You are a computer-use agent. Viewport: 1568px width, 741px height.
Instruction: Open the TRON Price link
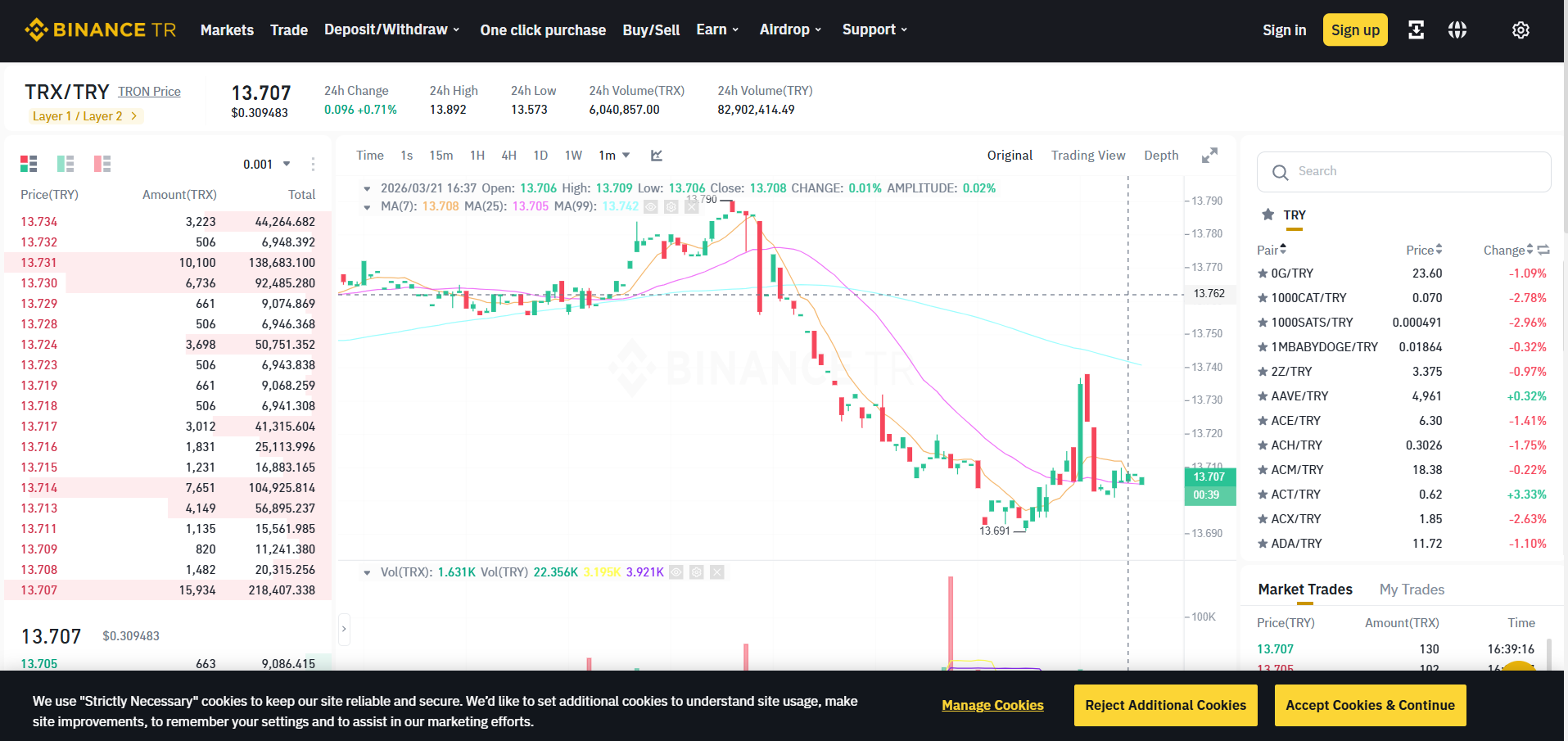coord(149,92)
